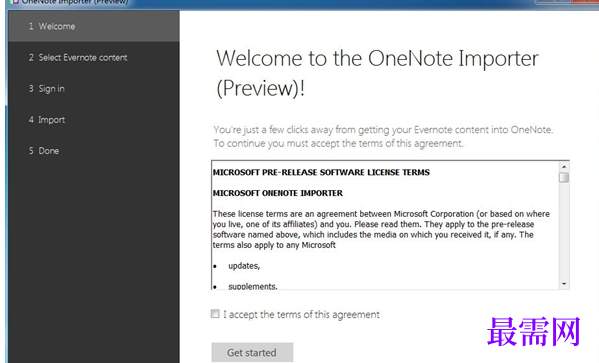The width and height of the screenshot is (599, 363).
Task: Click the MICROSOFT ONENOTE IMPORTER license heading
Action: (278, 193)
